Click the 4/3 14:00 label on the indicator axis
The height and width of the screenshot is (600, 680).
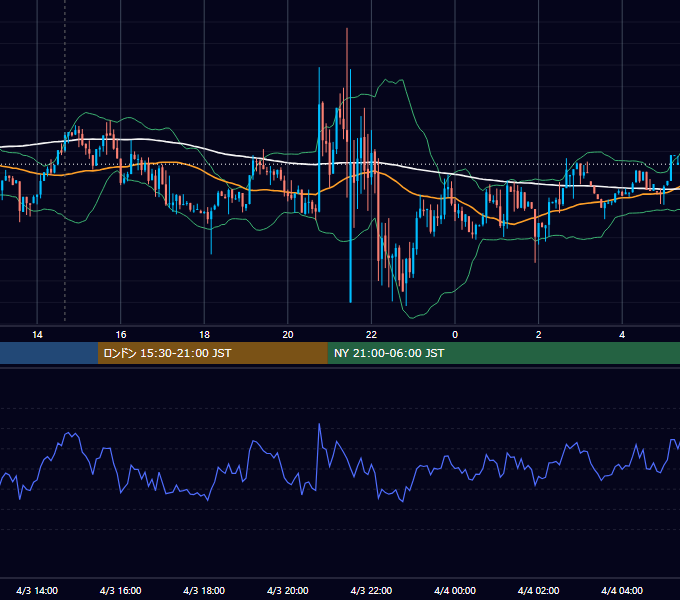(x=37, y=590)
